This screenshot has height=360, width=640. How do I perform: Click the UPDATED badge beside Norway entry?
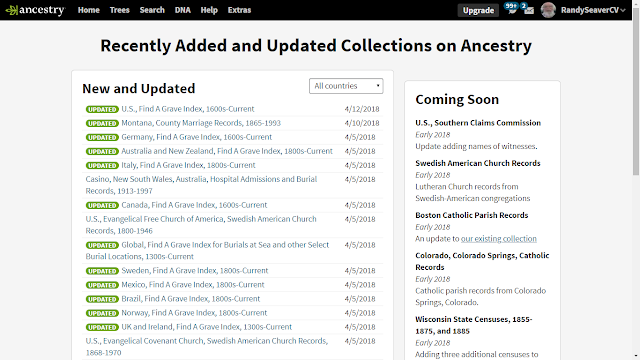pos(102,313)
